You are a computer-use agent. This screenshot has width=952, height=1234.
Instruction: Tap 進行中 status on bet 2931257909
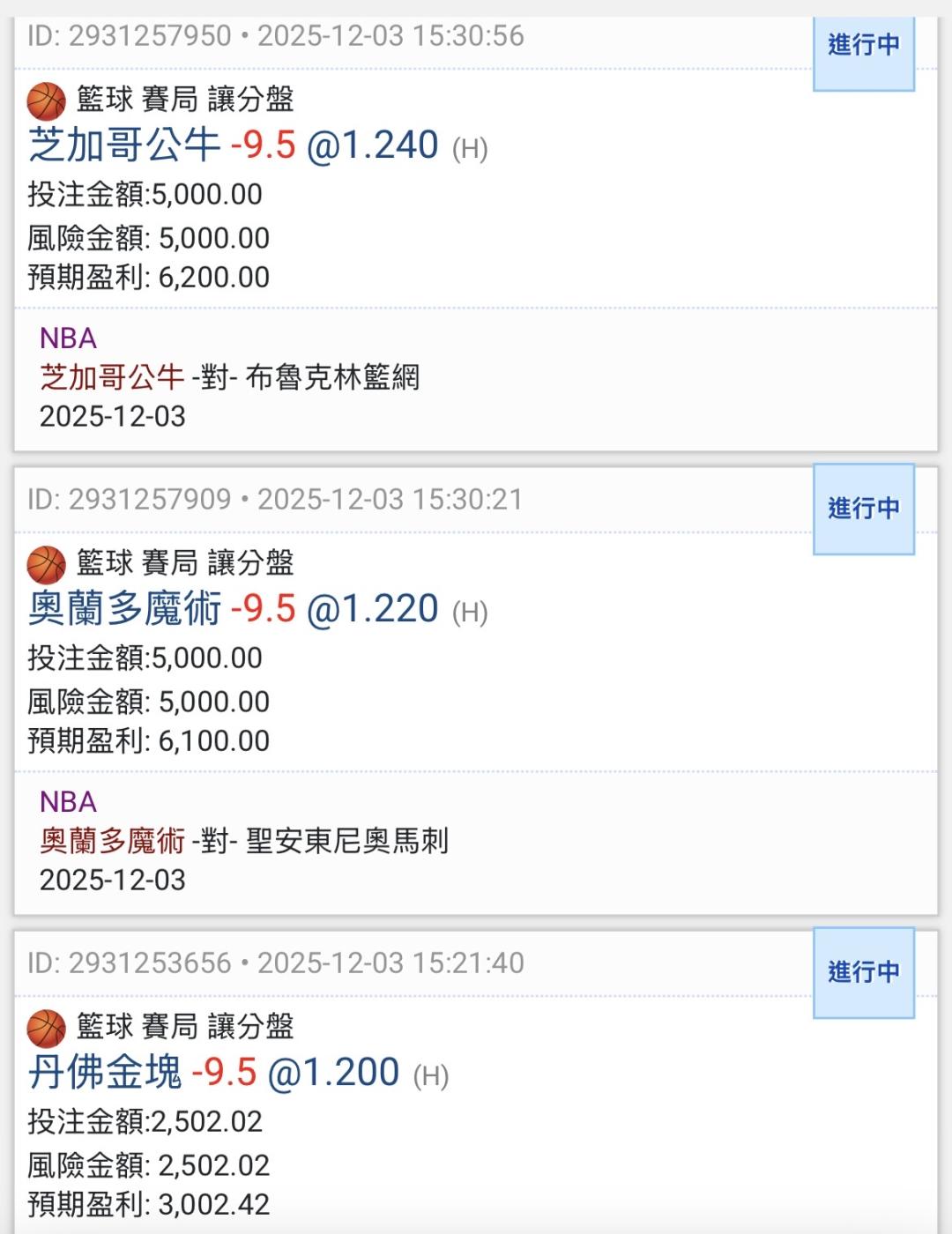pyautogui.click(x=863, y=509)
